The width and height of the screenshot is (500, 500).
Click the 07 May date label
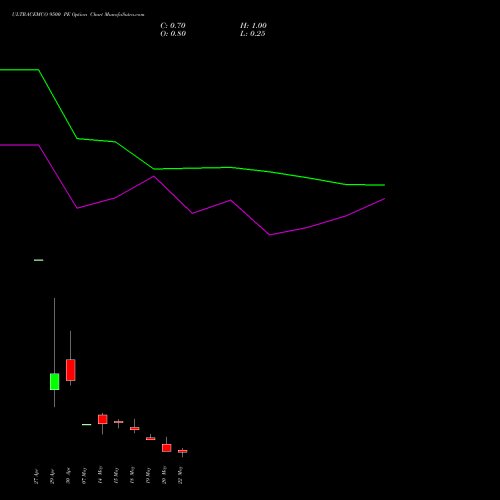[x=84, y=476]
